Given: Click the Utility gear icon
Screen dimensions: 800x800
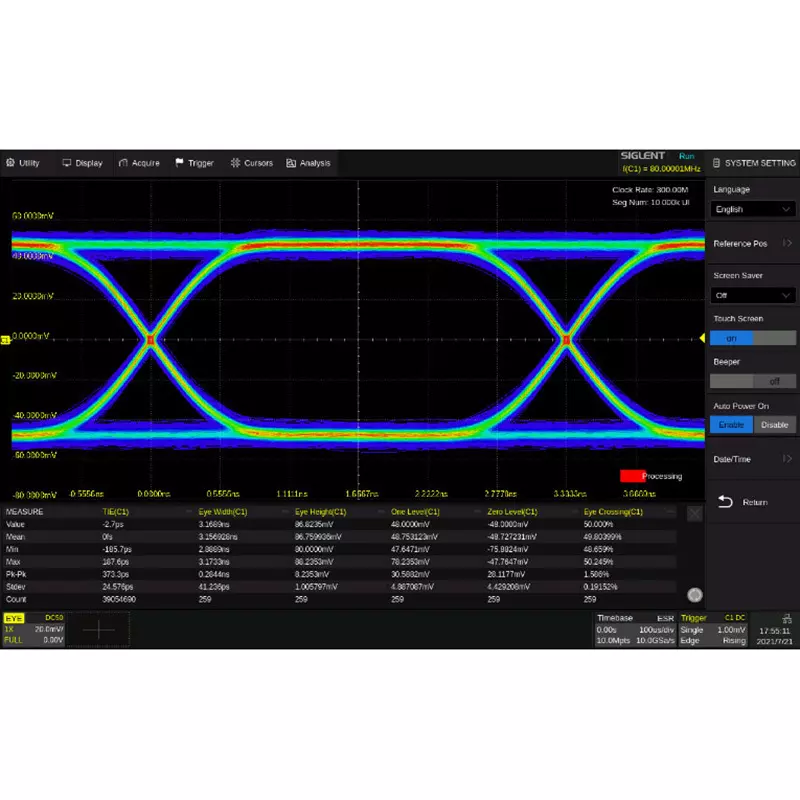Looking at the screenshot, I should tap(10, 163).
